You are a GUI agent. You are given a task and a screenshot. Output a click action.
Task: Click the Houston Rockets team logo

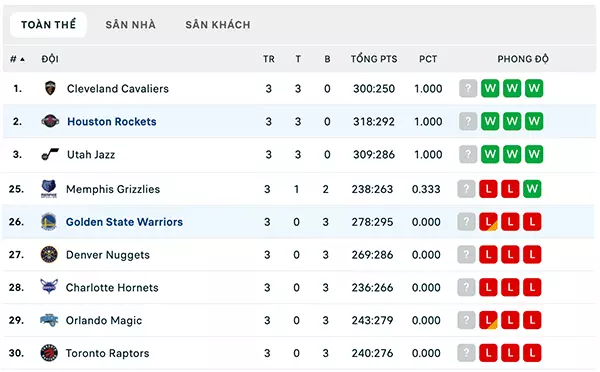click(x=50, y=121)
